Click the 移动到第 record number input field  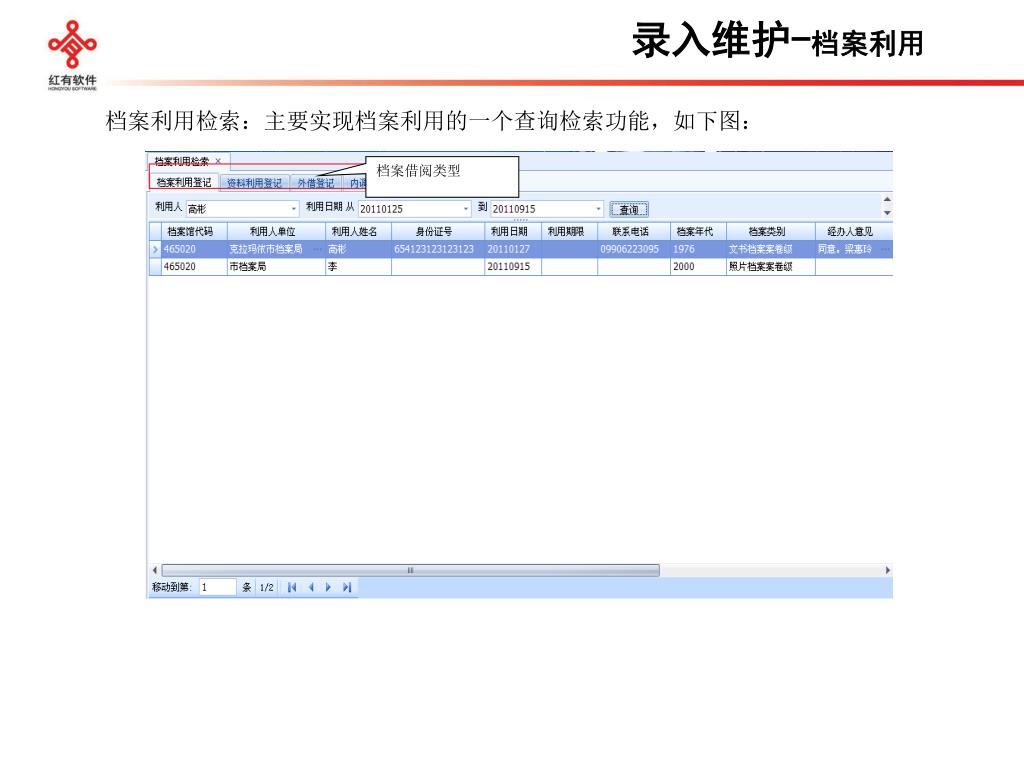click(217, 587)
